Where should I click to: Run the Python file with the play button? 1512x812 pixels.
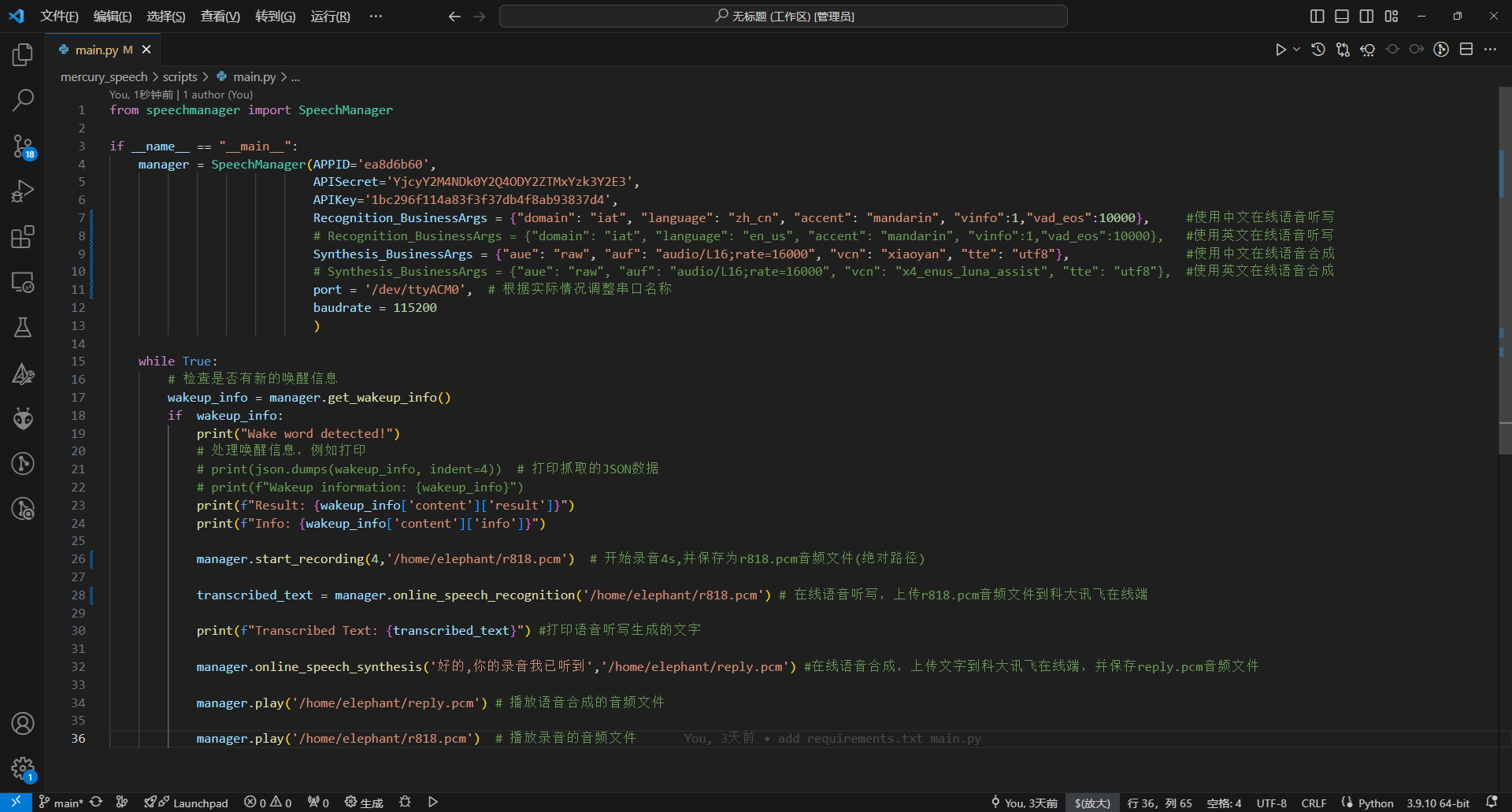(x=1280, y=50)
